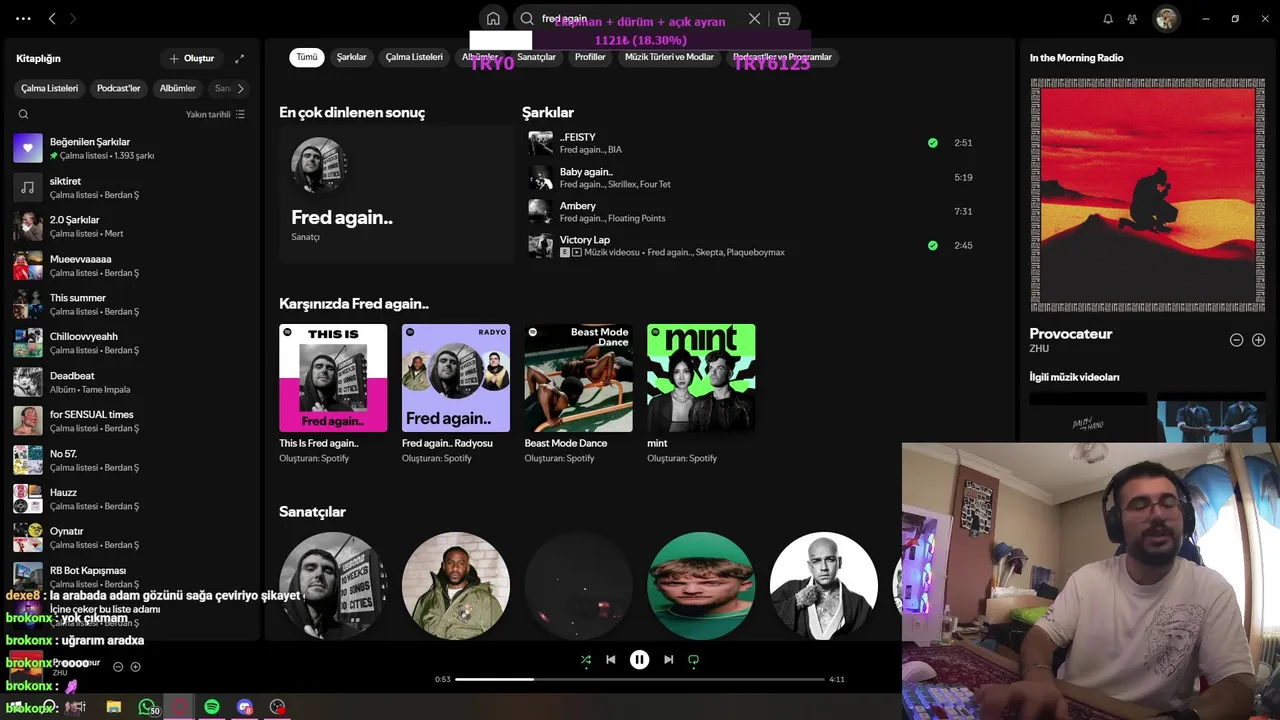Open the mint playlist card
The width and height of the screenshot is (1280, 720).
[701, 393]
